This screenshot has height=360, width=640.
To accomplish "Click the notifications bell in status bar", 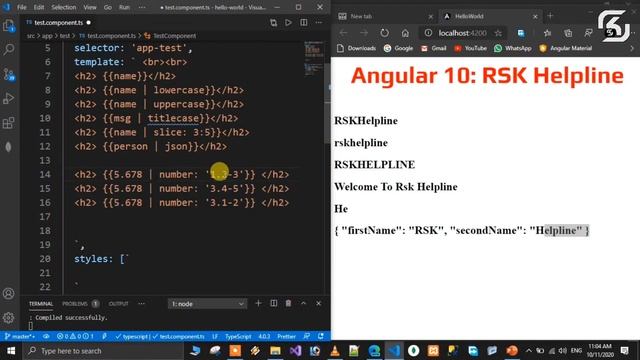I will tap(321, 336).
